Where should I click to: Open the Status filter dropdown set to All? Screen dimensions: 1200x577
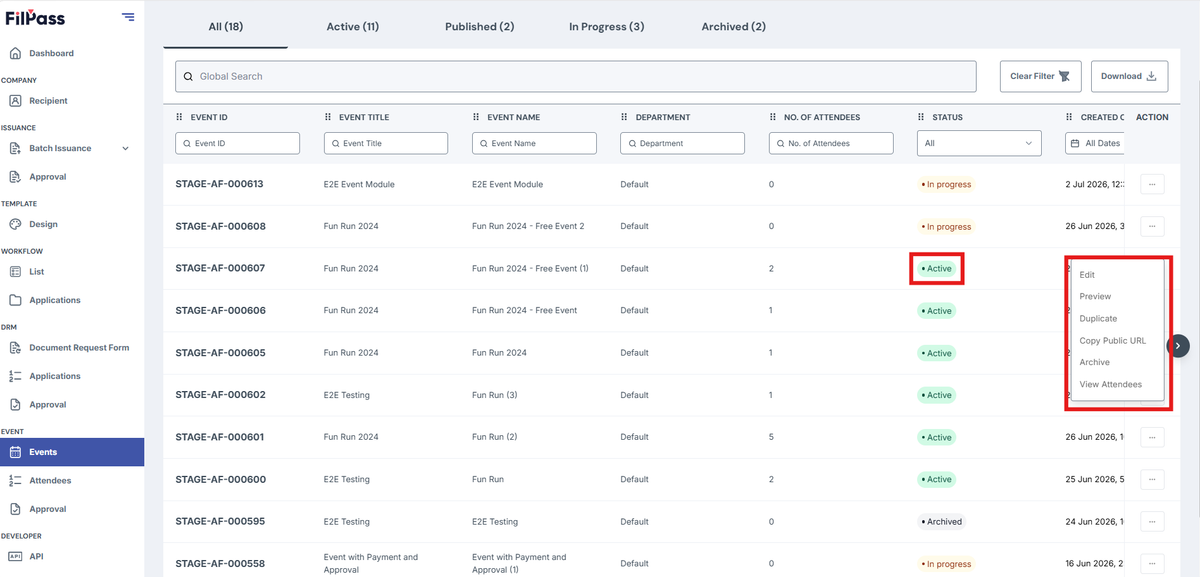(979, 143)
